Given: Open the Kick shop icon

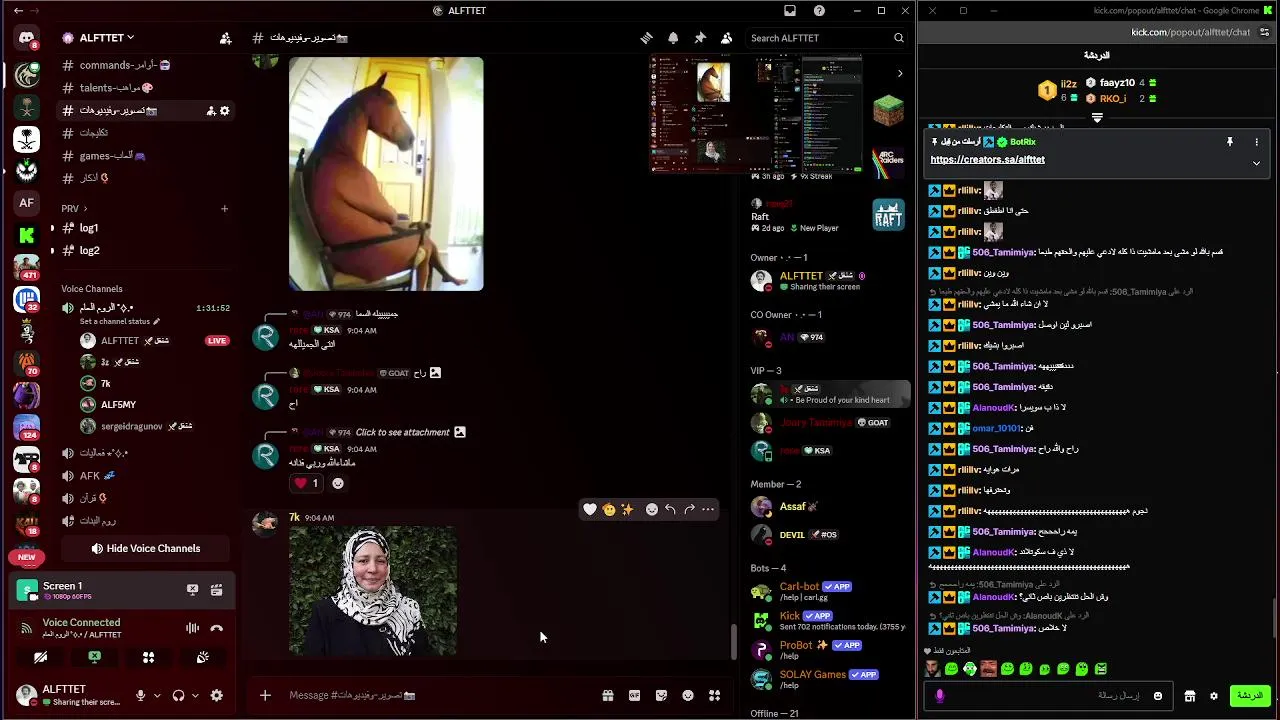Looking at the screenshot, I should coord(1189,696).
